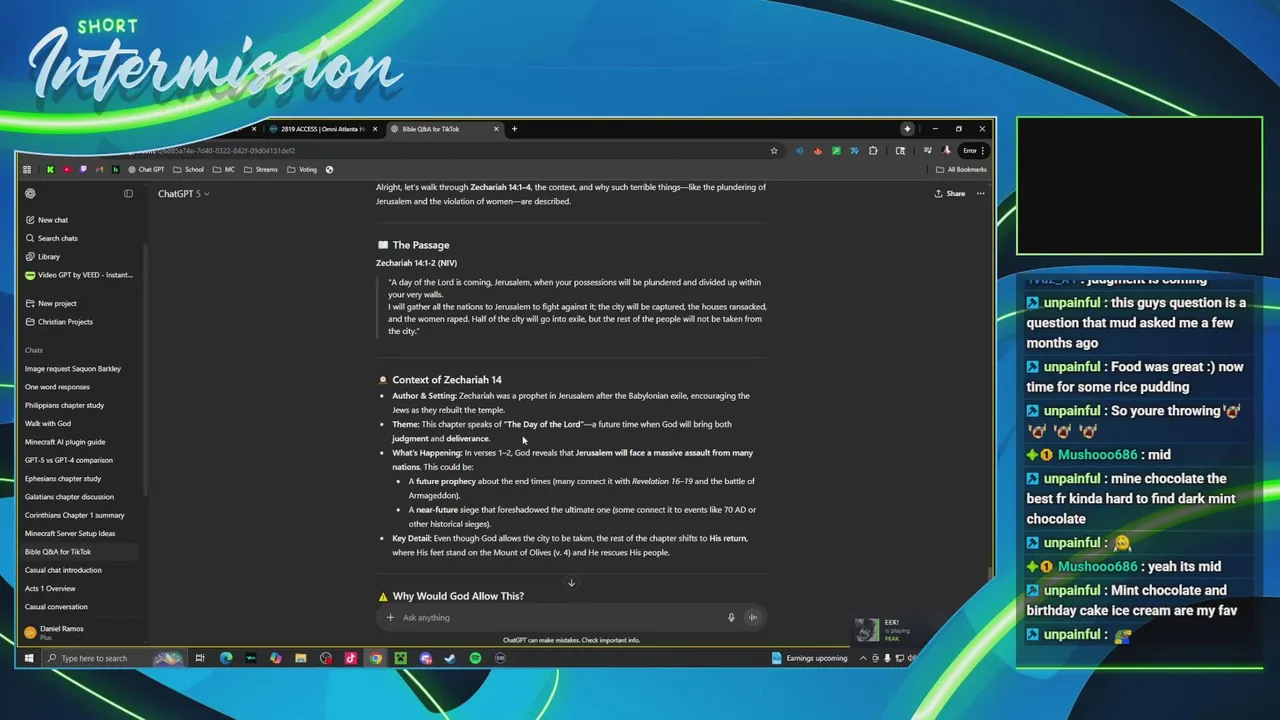This screenshot has height=720, width=1280.
Task: Open Video GPT by VEED
Action: pyautogui.click(x=78, y=275)
